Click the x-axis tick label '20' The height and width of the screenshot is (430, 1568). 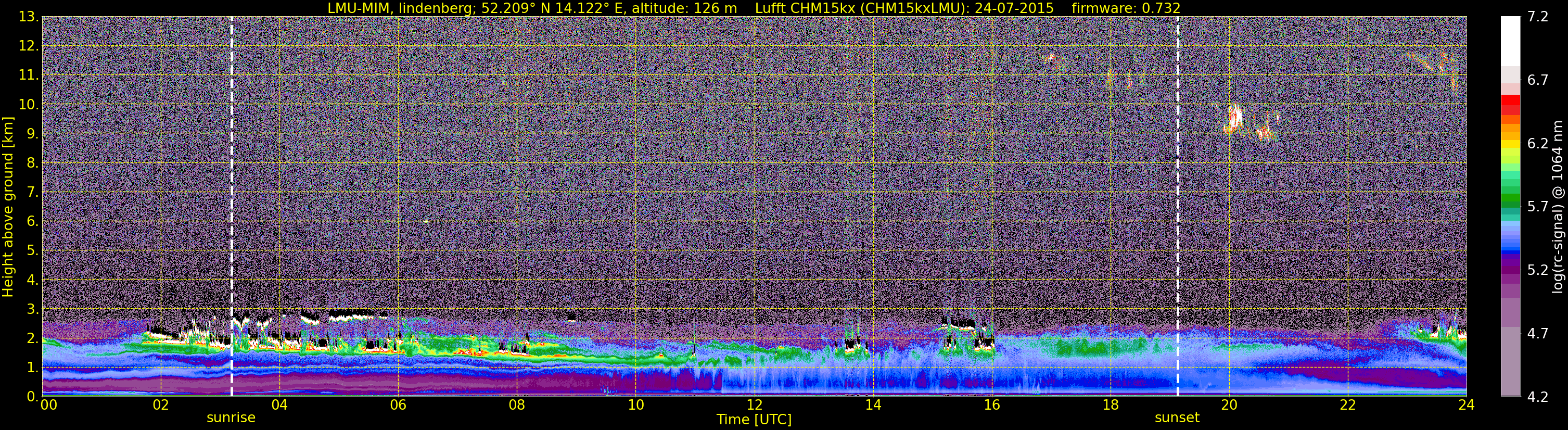(1229, 406)
